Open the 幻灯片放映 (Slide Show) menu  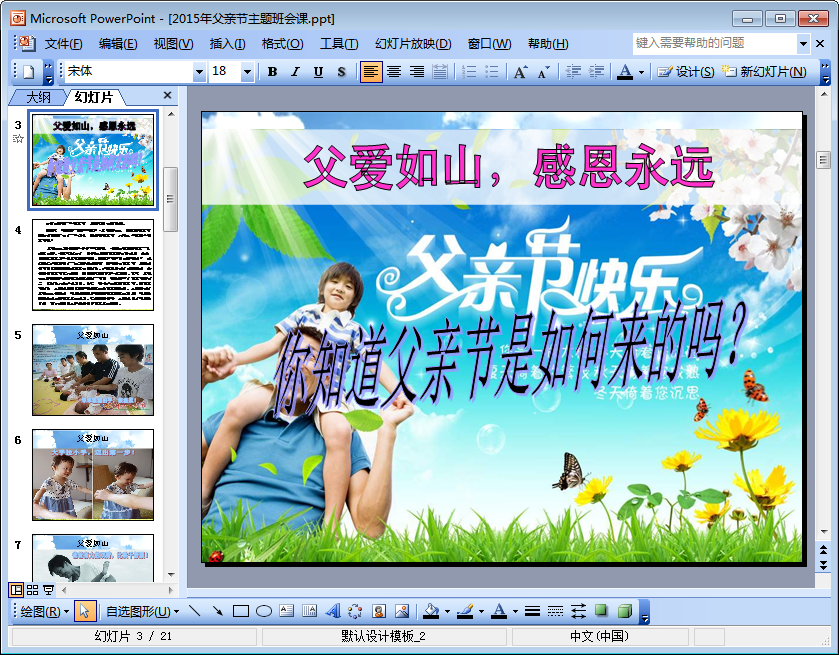coord(413,44)
